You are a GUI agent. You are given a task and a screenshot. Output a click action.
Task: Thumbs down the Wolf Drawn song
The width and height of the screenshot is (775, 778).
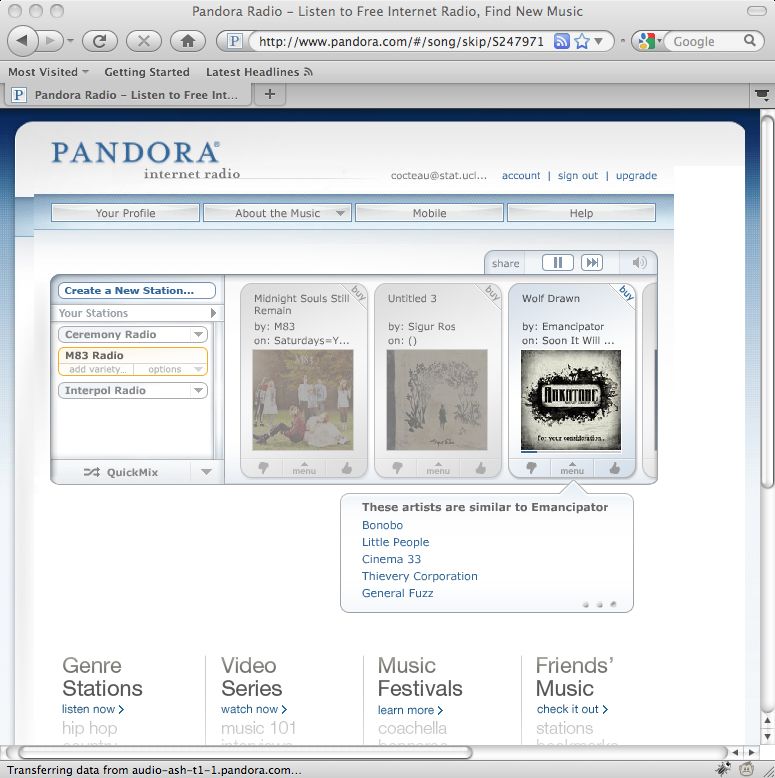pyautogui.click(x=531, y=468)
